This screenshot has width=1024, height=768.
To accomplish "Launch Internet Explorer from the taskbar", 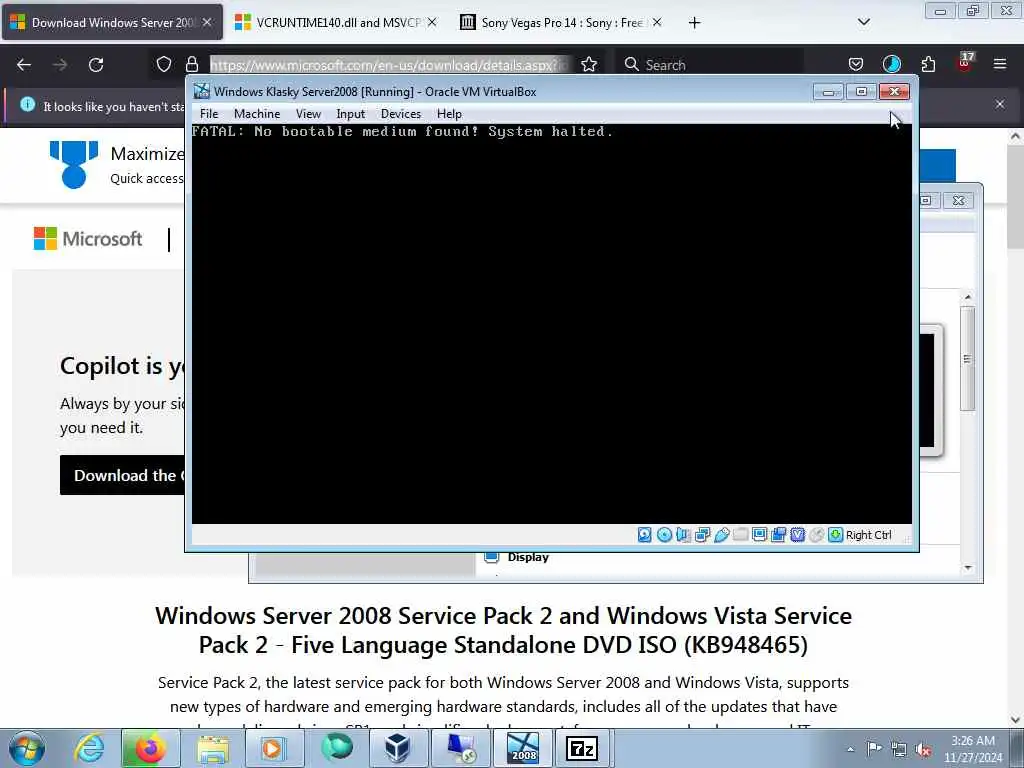I will click(x=89, y=748).
